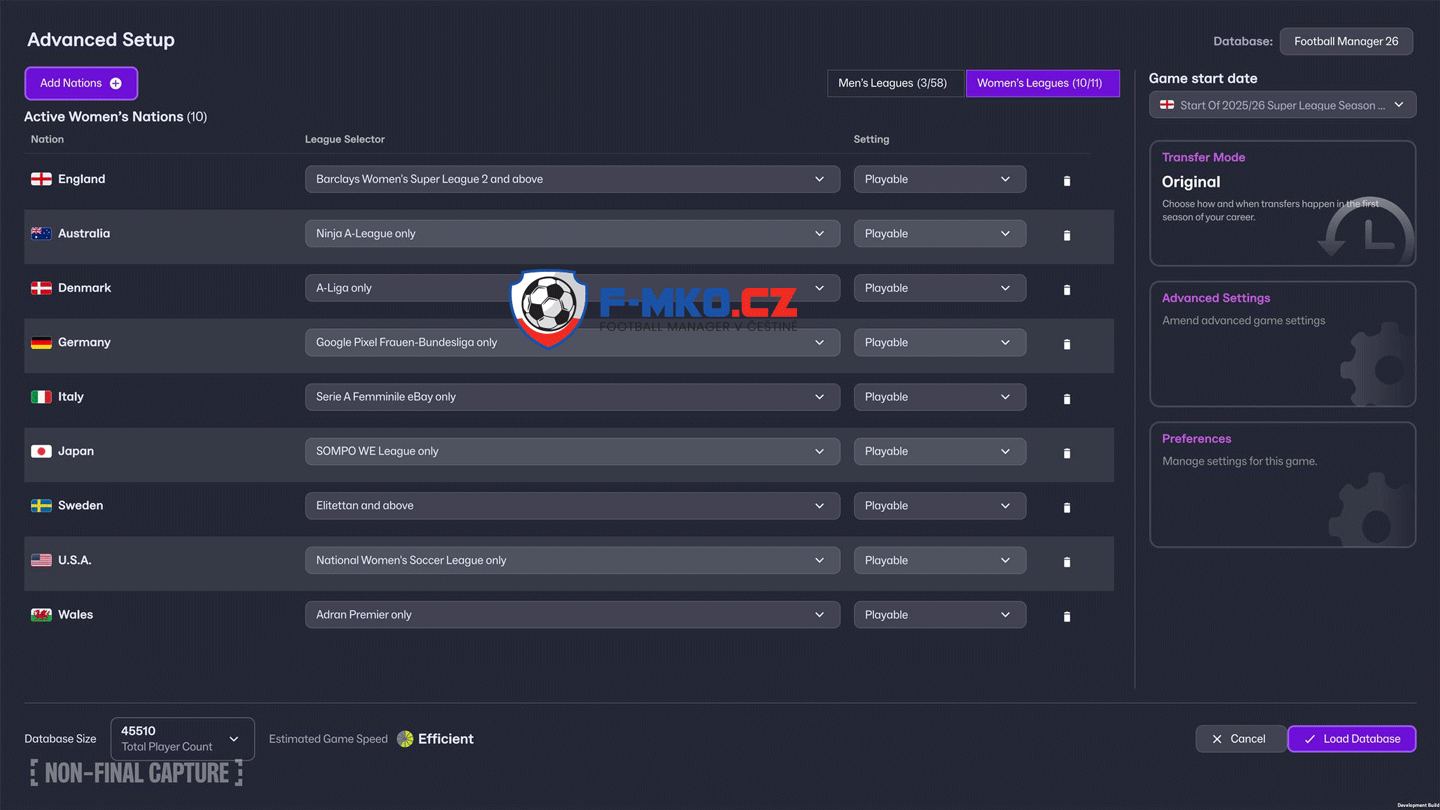Open Japan's Playable setting dropdown

coord(940,451)
